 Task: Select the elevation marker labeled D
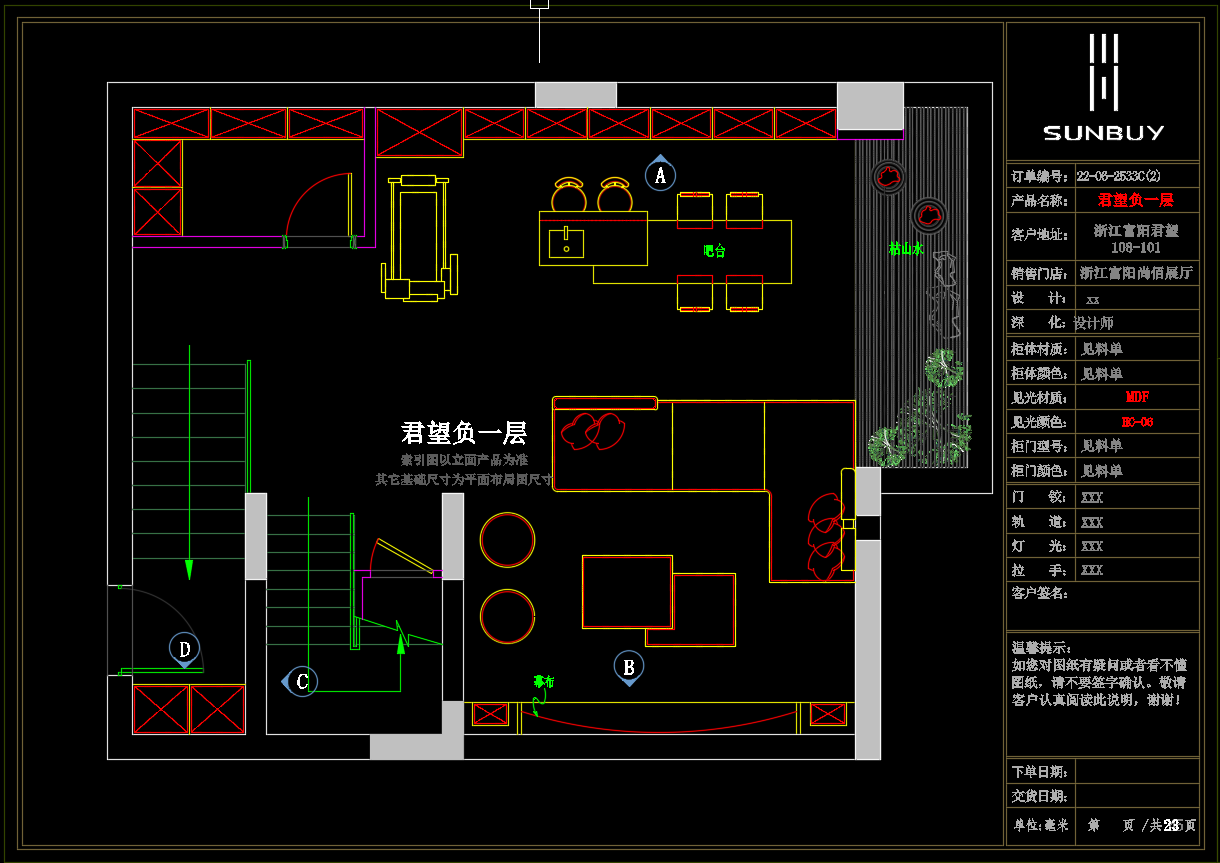pyautogui.click(x=184, y=649)
